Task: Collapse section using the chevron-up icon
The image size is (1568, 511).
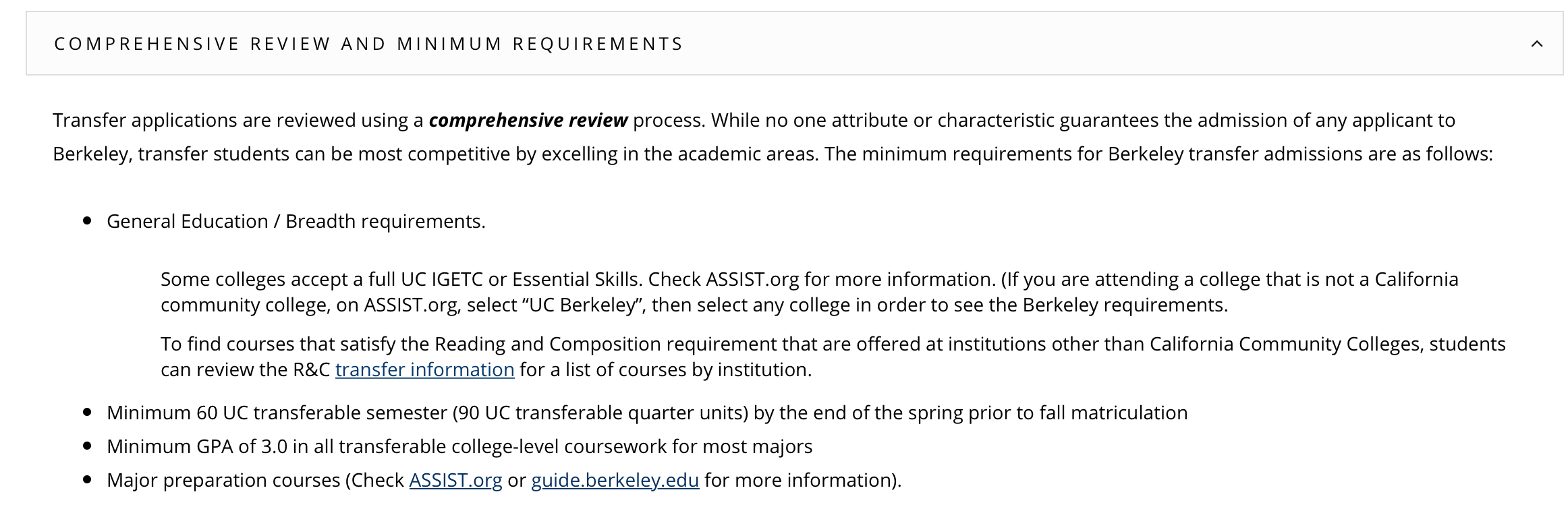Action: click(1537, 44)
